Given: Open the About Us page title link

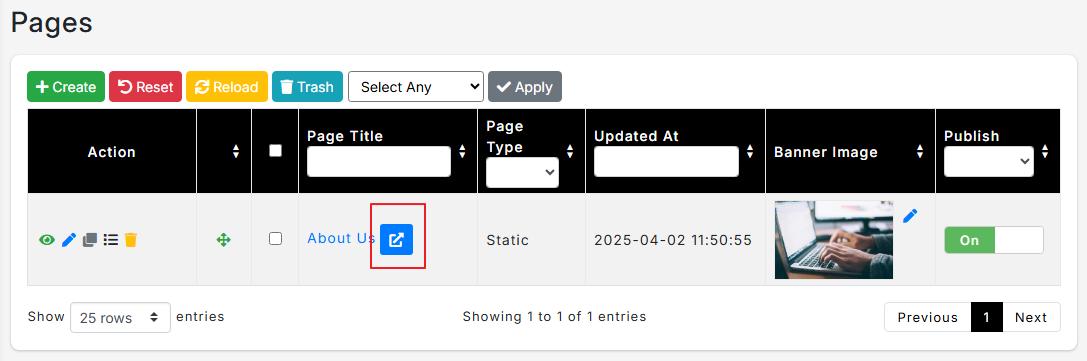Looking at the screenshot, I should 341,238.
